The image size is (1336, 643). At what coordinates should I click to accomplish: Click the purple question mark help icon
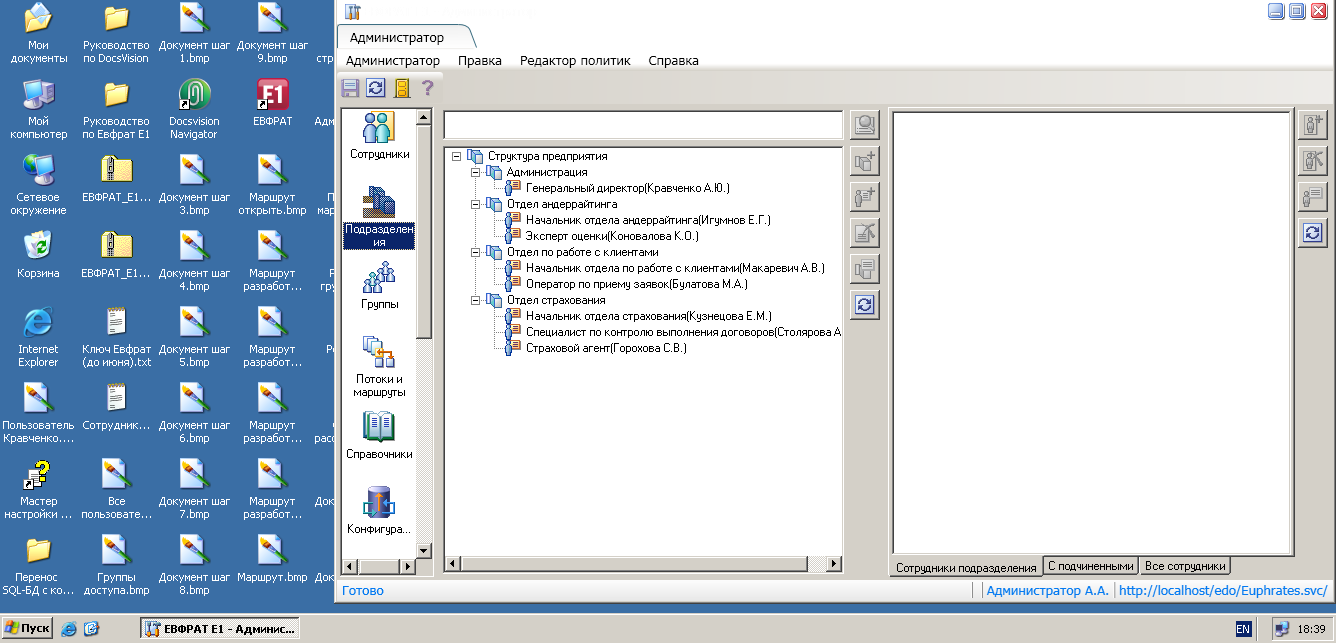(x=427, y=88)
